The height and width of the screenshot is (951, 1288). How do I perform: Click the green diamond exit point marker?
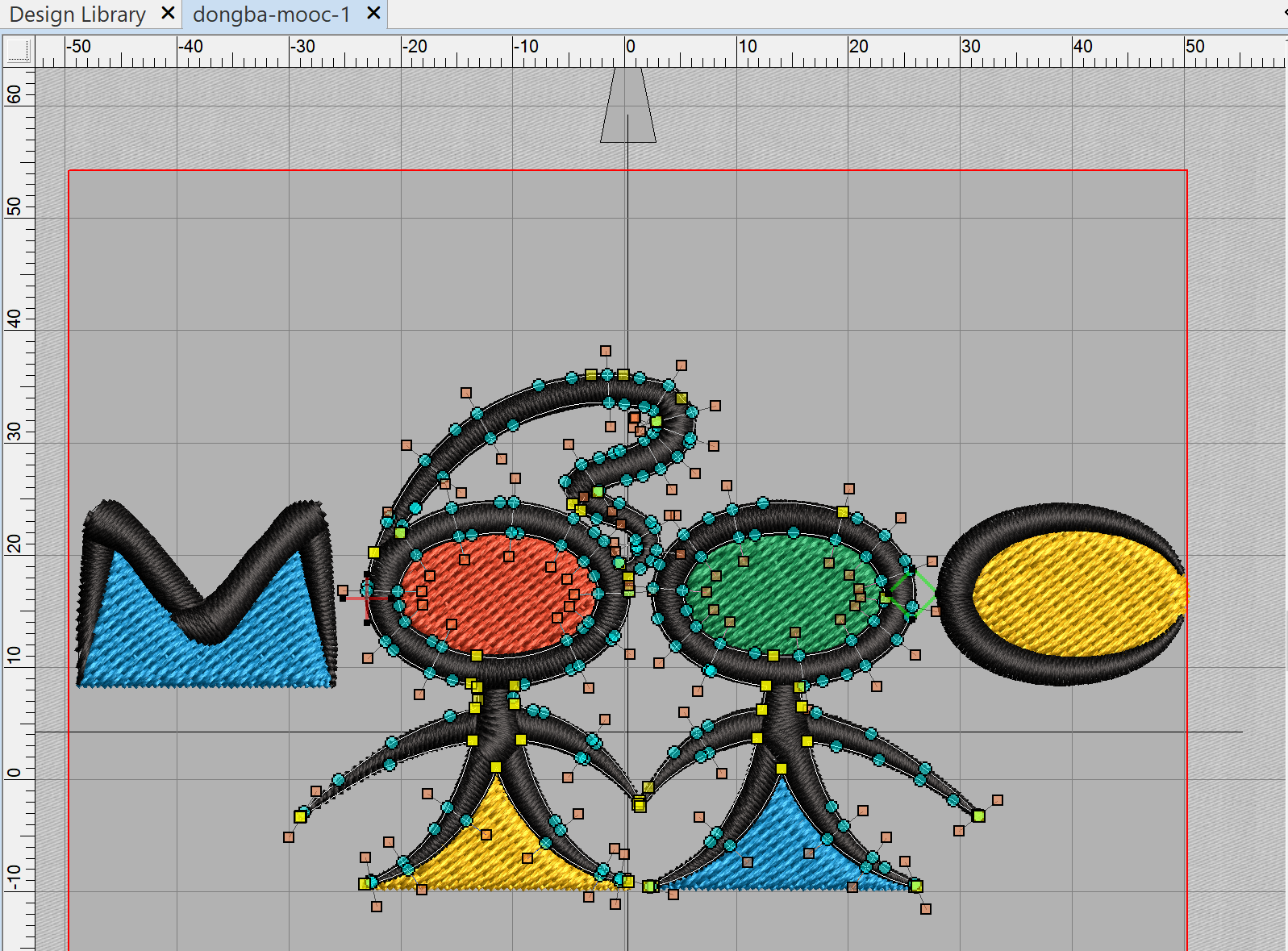(913, 594)
